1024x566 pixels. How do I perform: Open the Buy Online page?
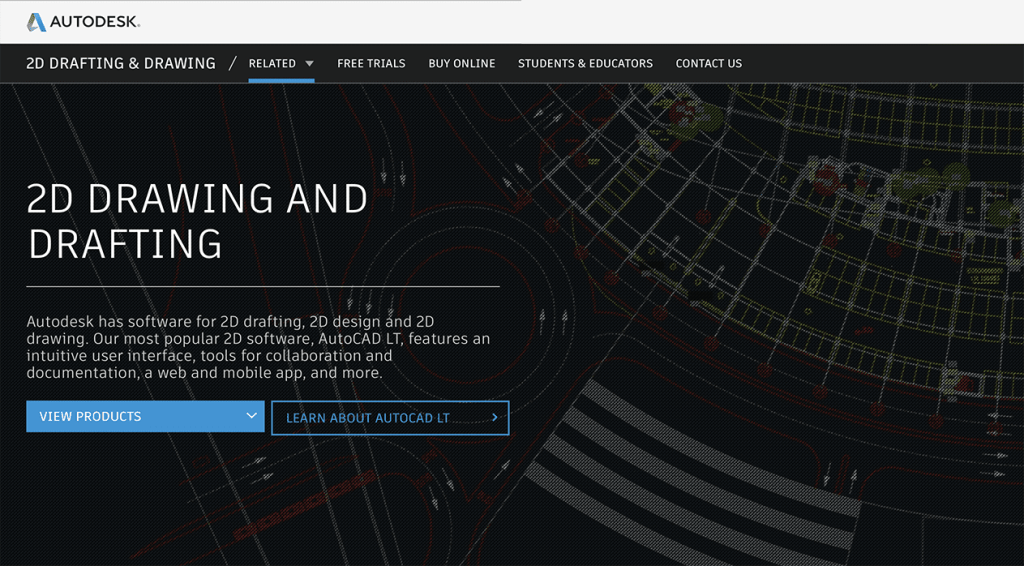[x=462, y=63]
